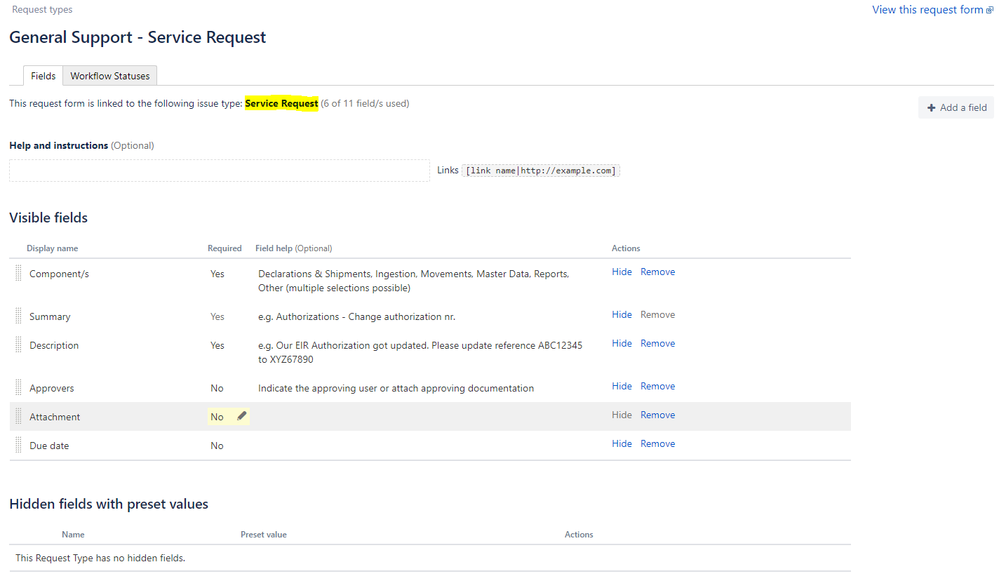999x581 pixels.
Task: Click the Add a field button
Action: (956, 108)
